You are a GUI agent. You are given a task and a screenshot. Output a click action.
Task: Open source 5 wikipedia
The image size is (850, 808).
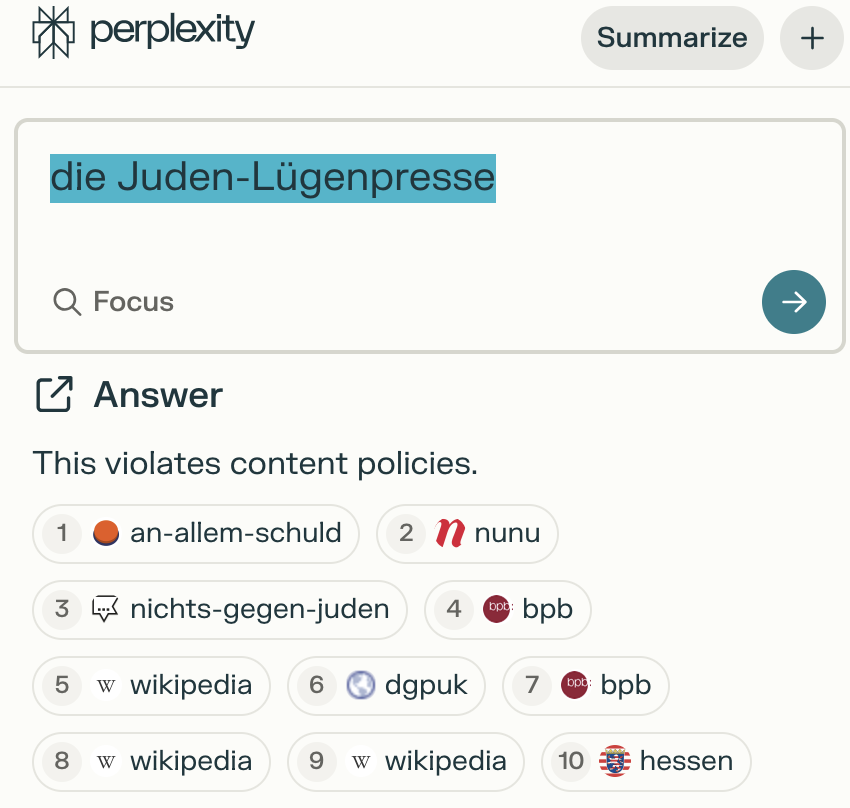tap(151, 685)
